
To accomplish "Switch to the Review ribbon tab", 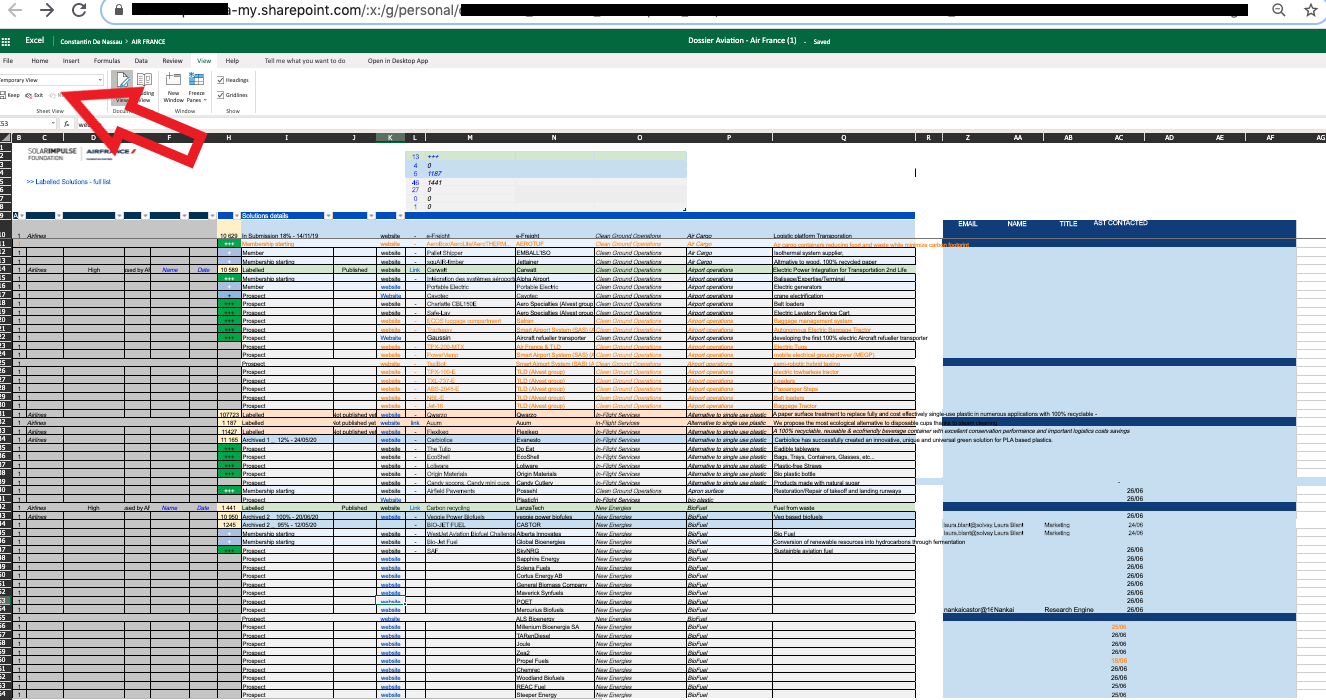I will coord(172,61).
